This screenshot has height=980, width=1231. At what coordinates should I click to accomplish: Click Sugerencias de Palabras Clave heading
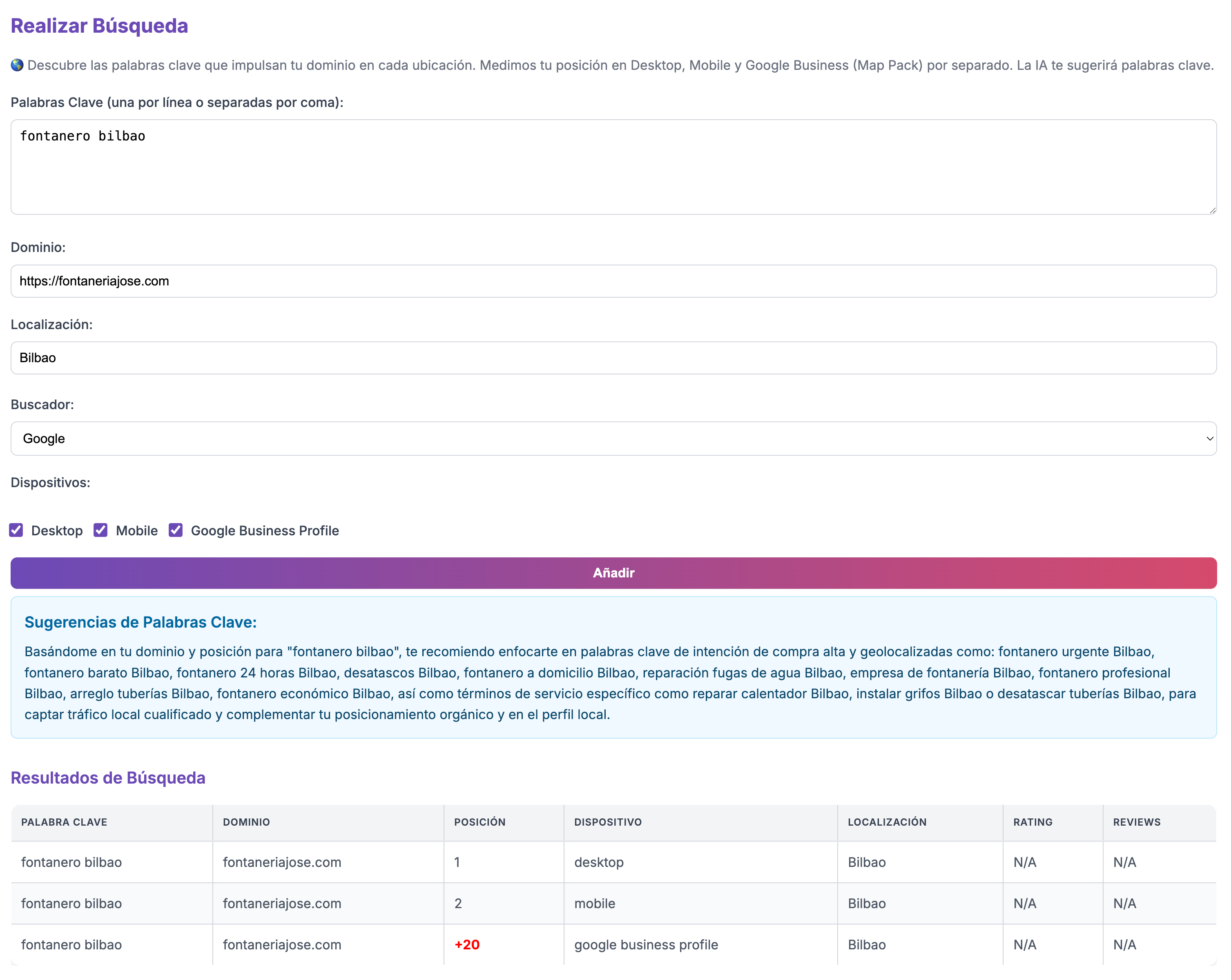140,622
